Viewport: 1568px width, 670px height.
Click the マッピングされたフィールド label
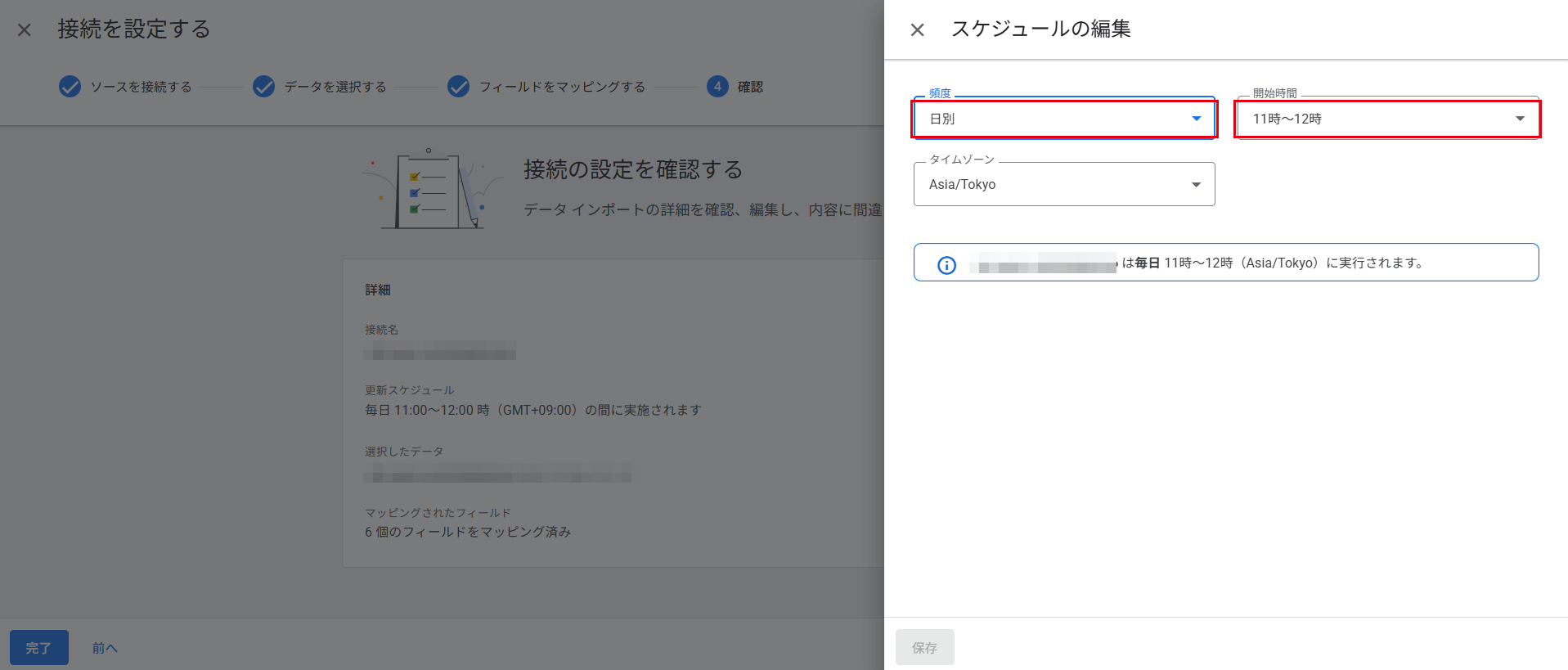438,513
